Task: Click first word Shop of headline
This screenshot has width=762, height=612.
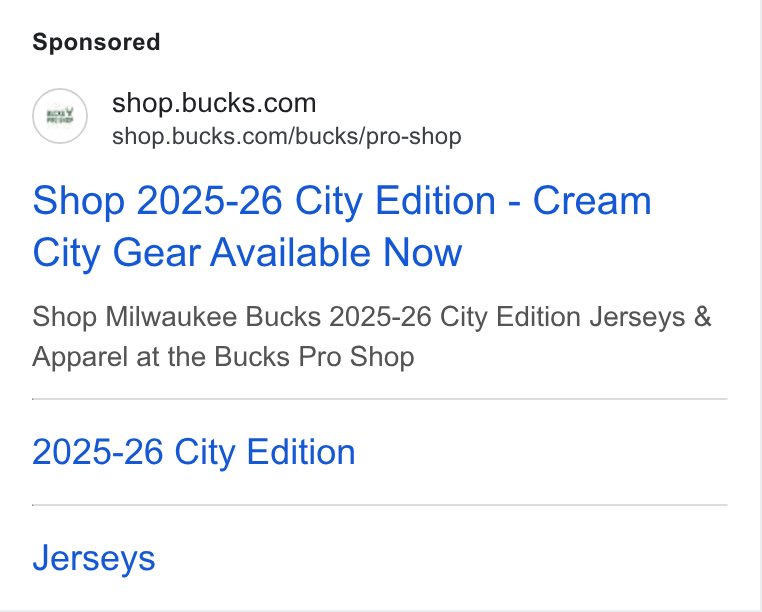Action: 79,201
